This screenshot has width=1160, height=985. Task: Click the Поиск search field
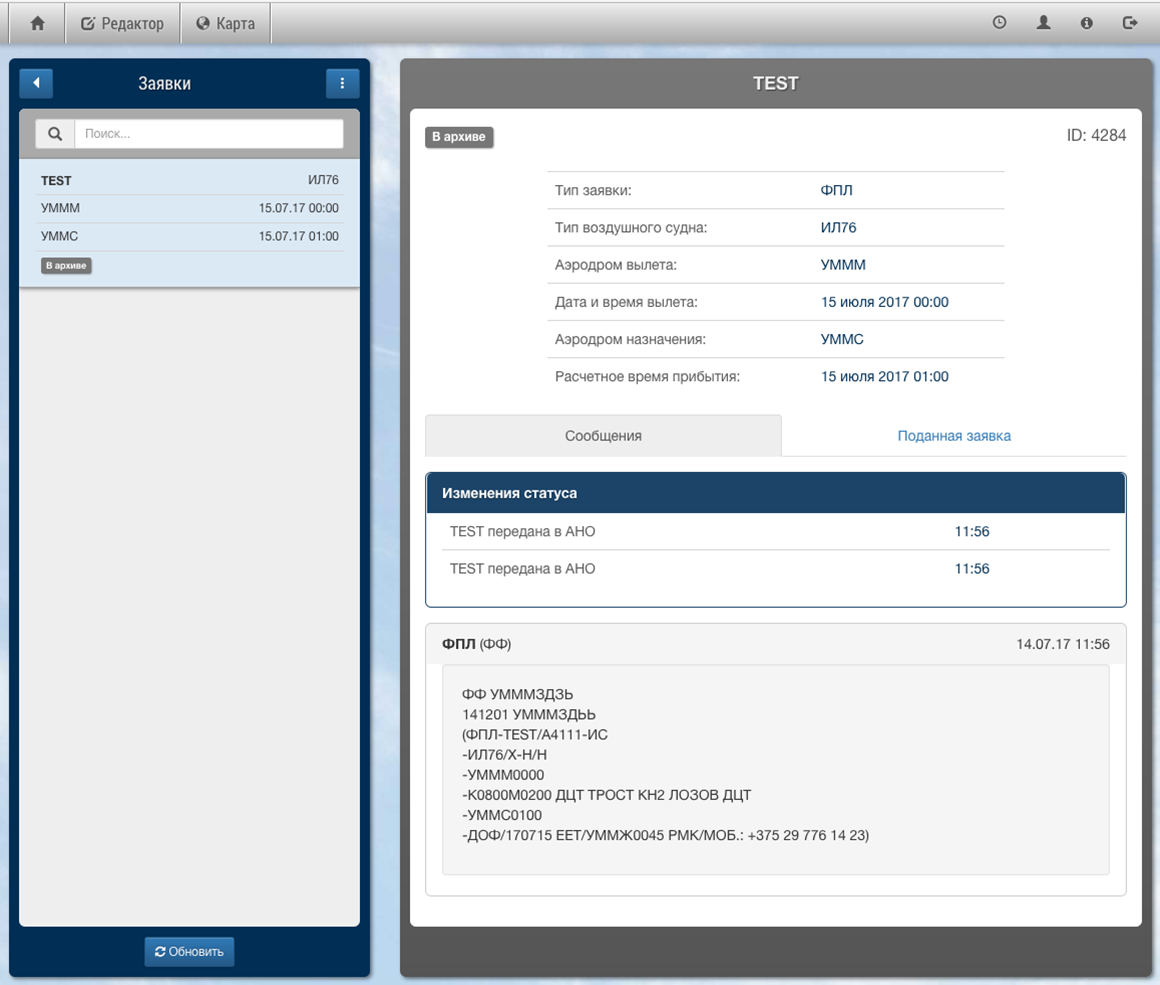pyautogui.click(x=209, y=134)
